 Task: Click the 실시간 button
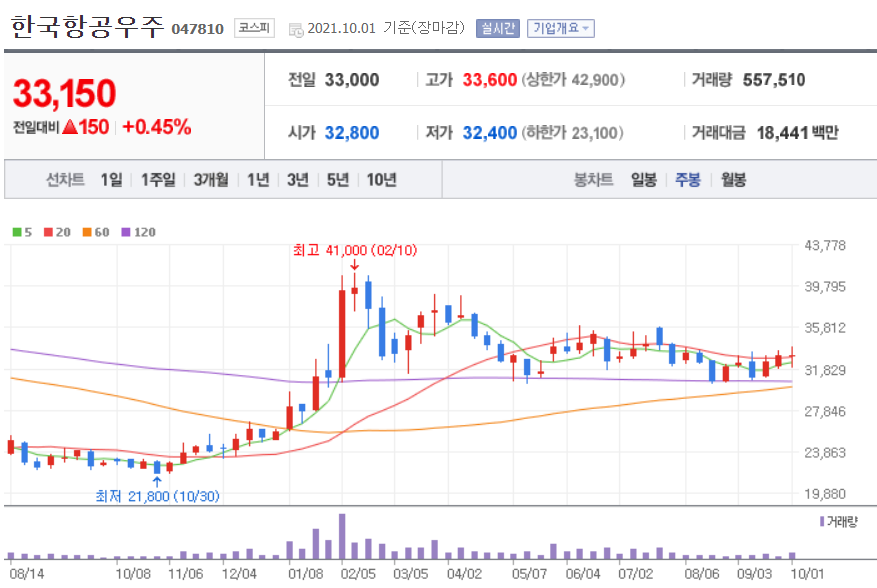pos(498,29)
